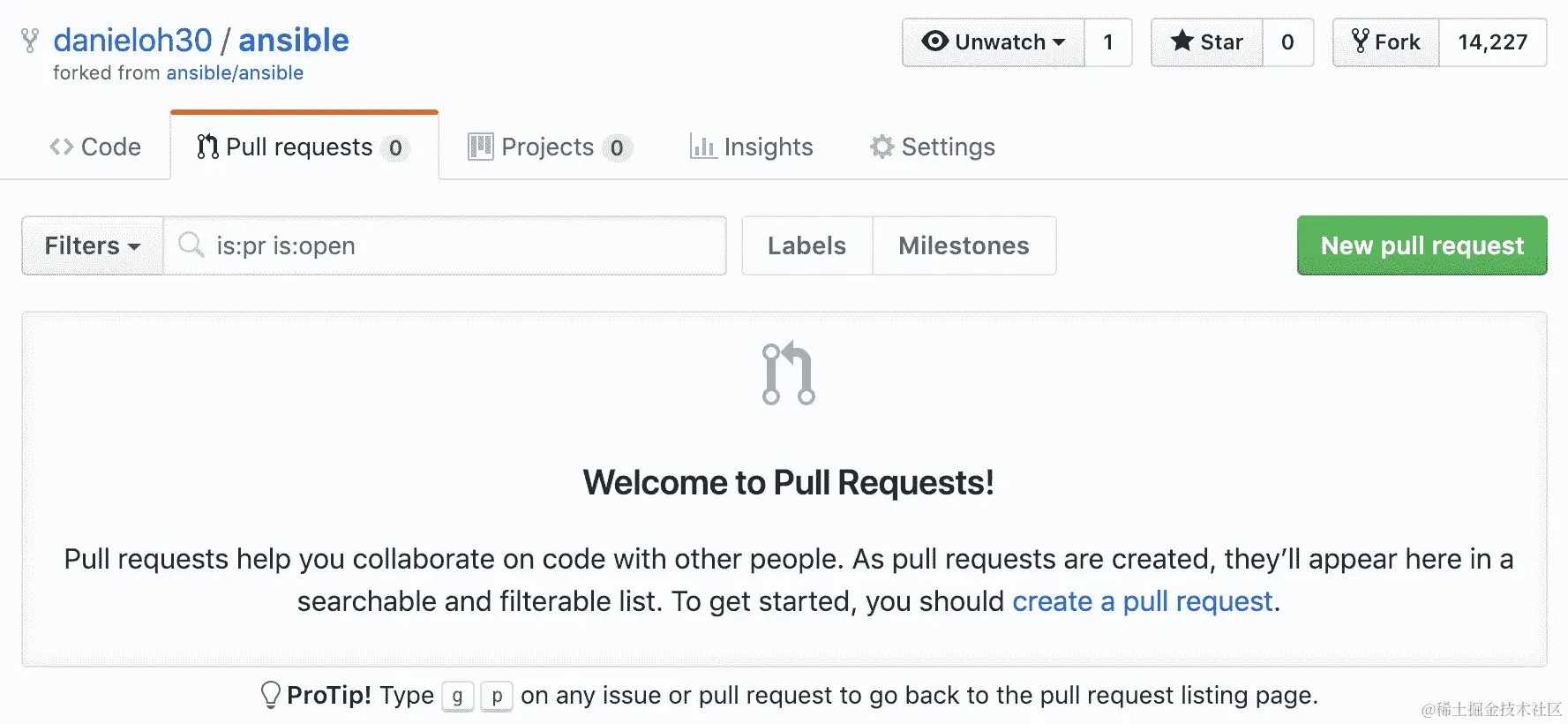Click the large pull request icon

(788, 373)
